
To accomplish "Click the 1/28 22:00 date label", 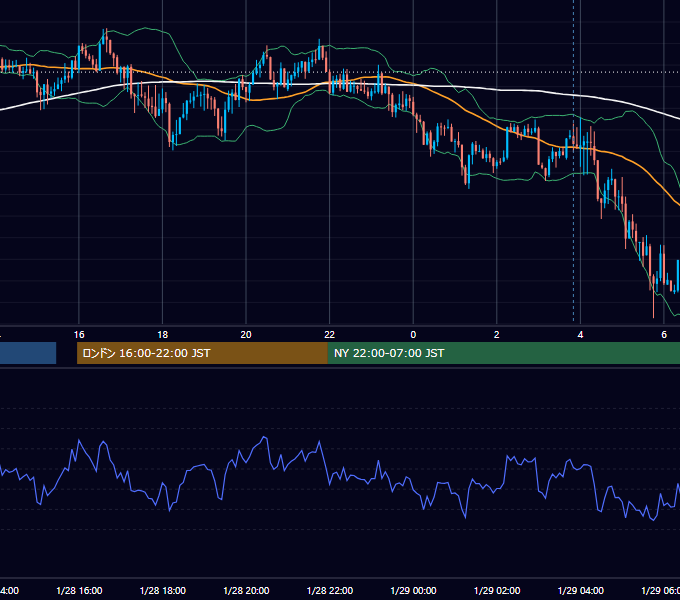I will pos(330,590).
